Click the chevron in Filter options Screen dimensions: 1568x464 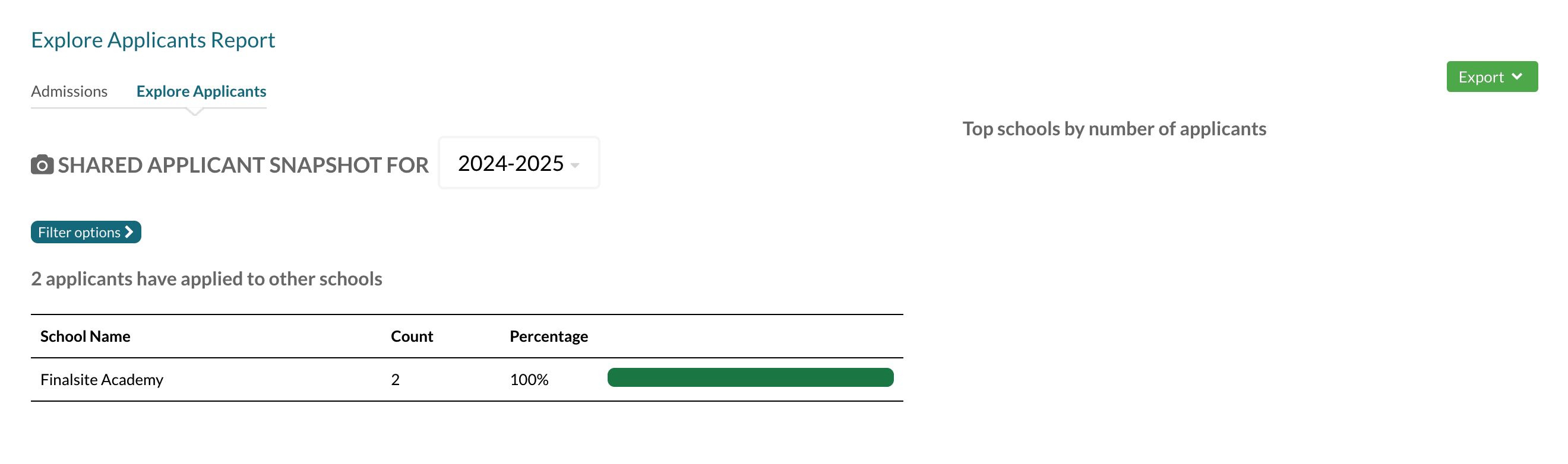(x=129, y=231)
